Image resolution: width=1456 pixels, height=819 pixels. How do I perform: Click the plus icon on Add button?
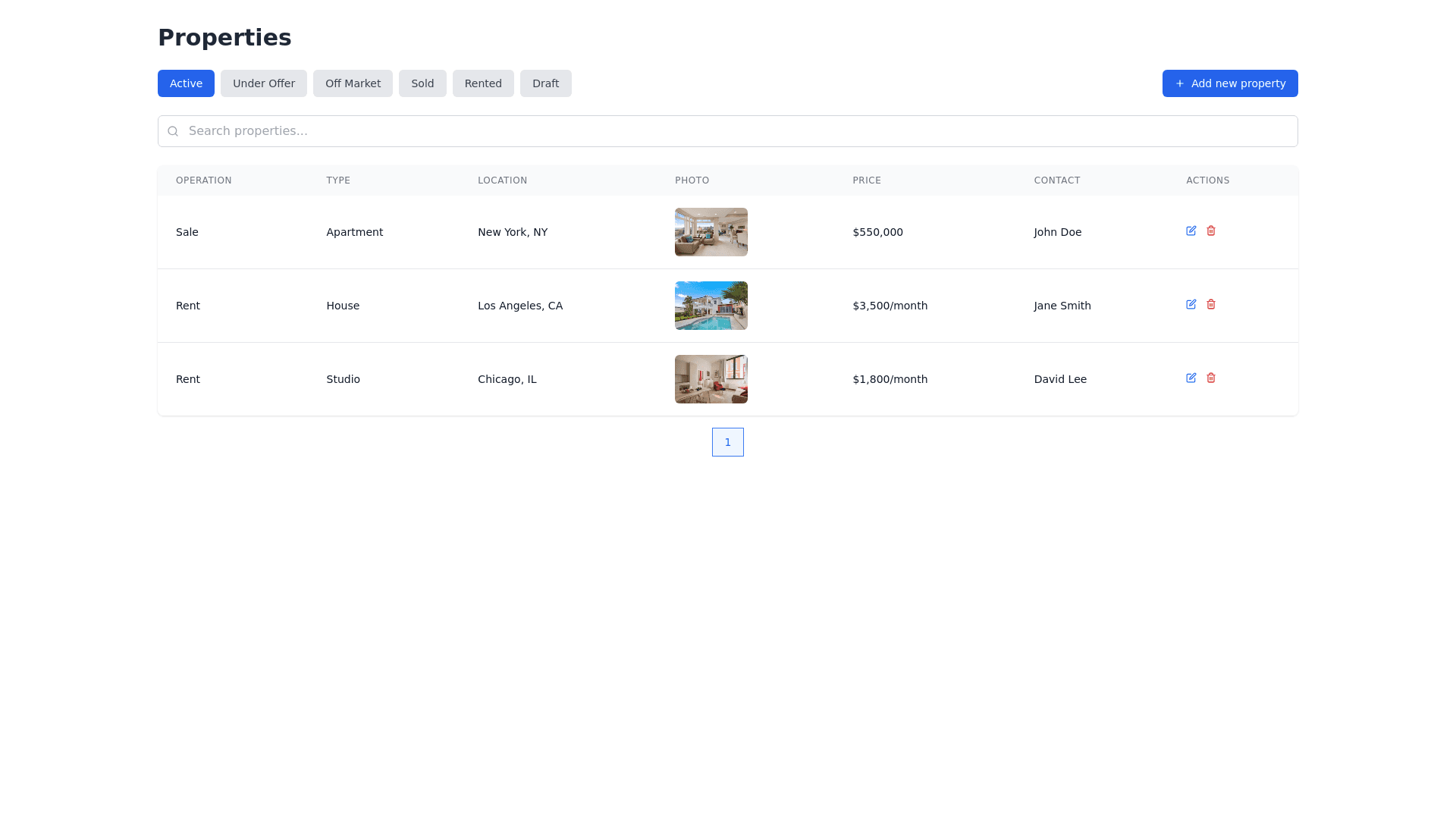(x=1179, y=83)
